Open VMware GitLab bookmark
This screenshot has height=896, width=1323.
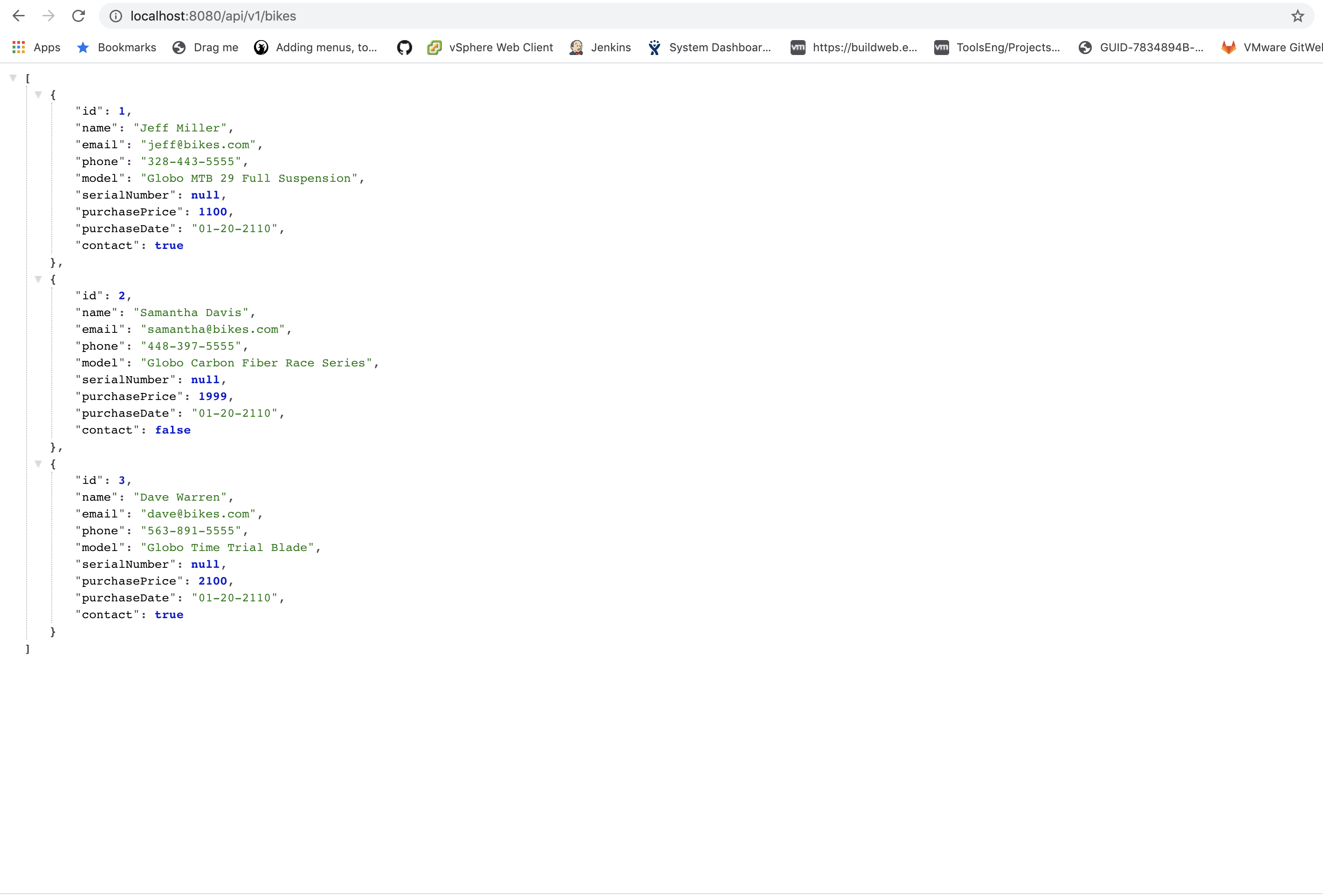[x=1272, y=47]
